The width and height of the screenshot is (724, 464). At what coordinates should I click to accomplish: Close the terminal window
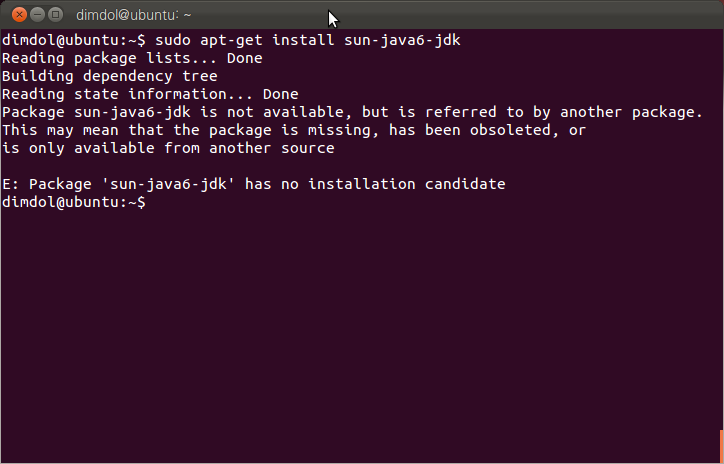pos(19,15)
